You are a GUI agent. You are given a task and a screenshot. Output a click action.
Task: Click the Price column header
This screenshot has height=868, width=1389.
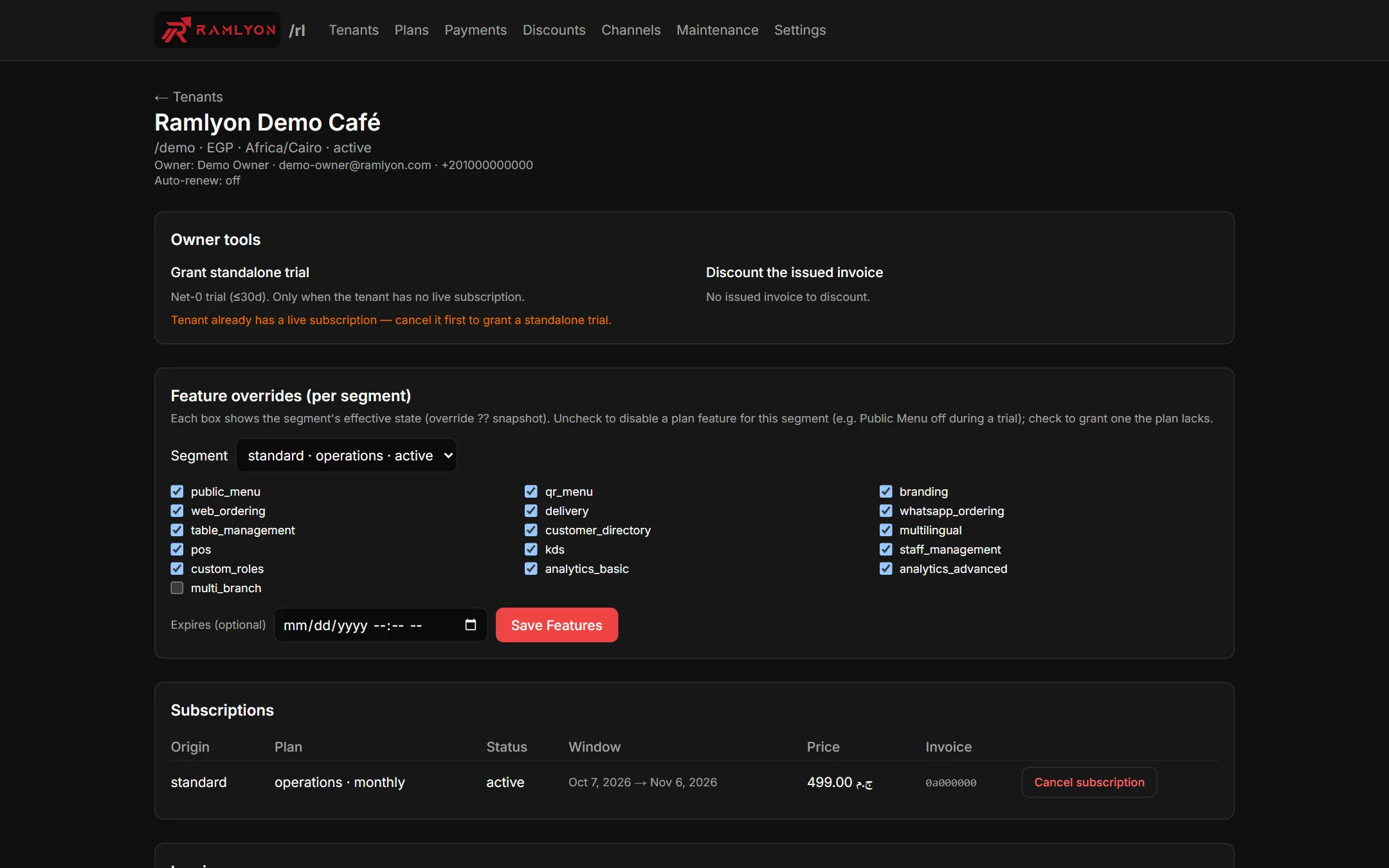[x=823, y=747]
